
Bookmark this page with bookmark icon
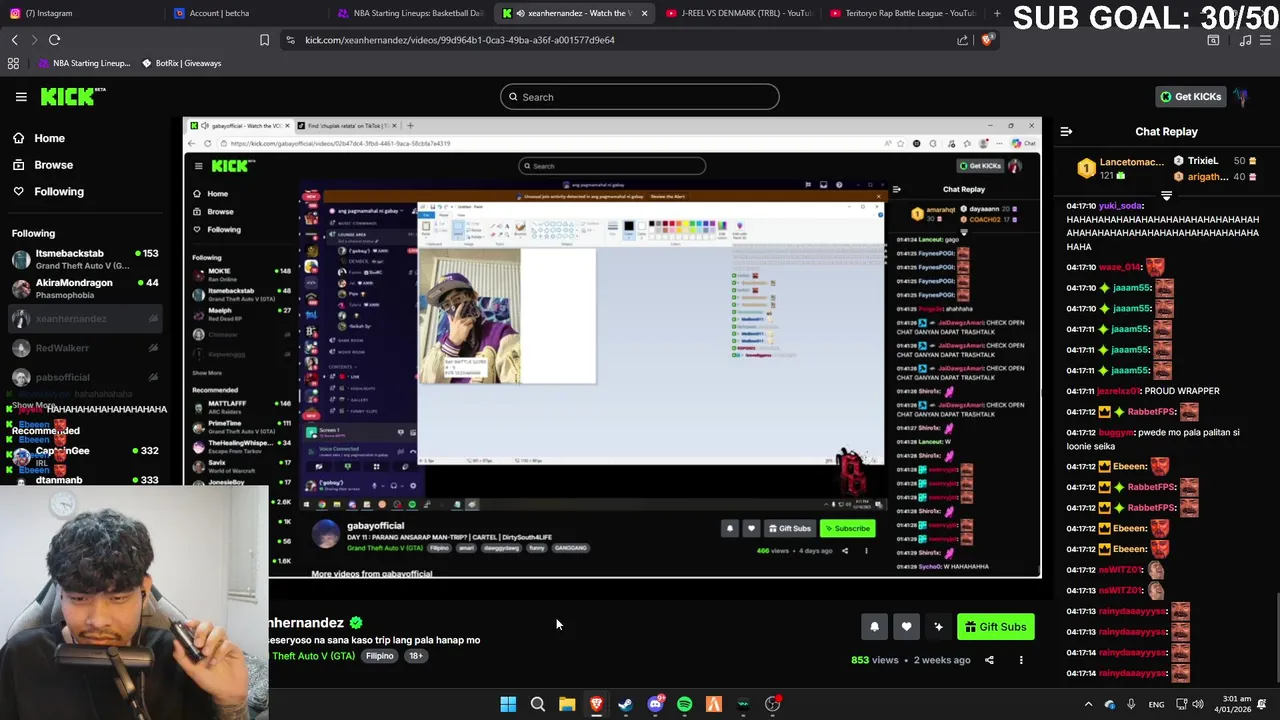tap(264, 40)
